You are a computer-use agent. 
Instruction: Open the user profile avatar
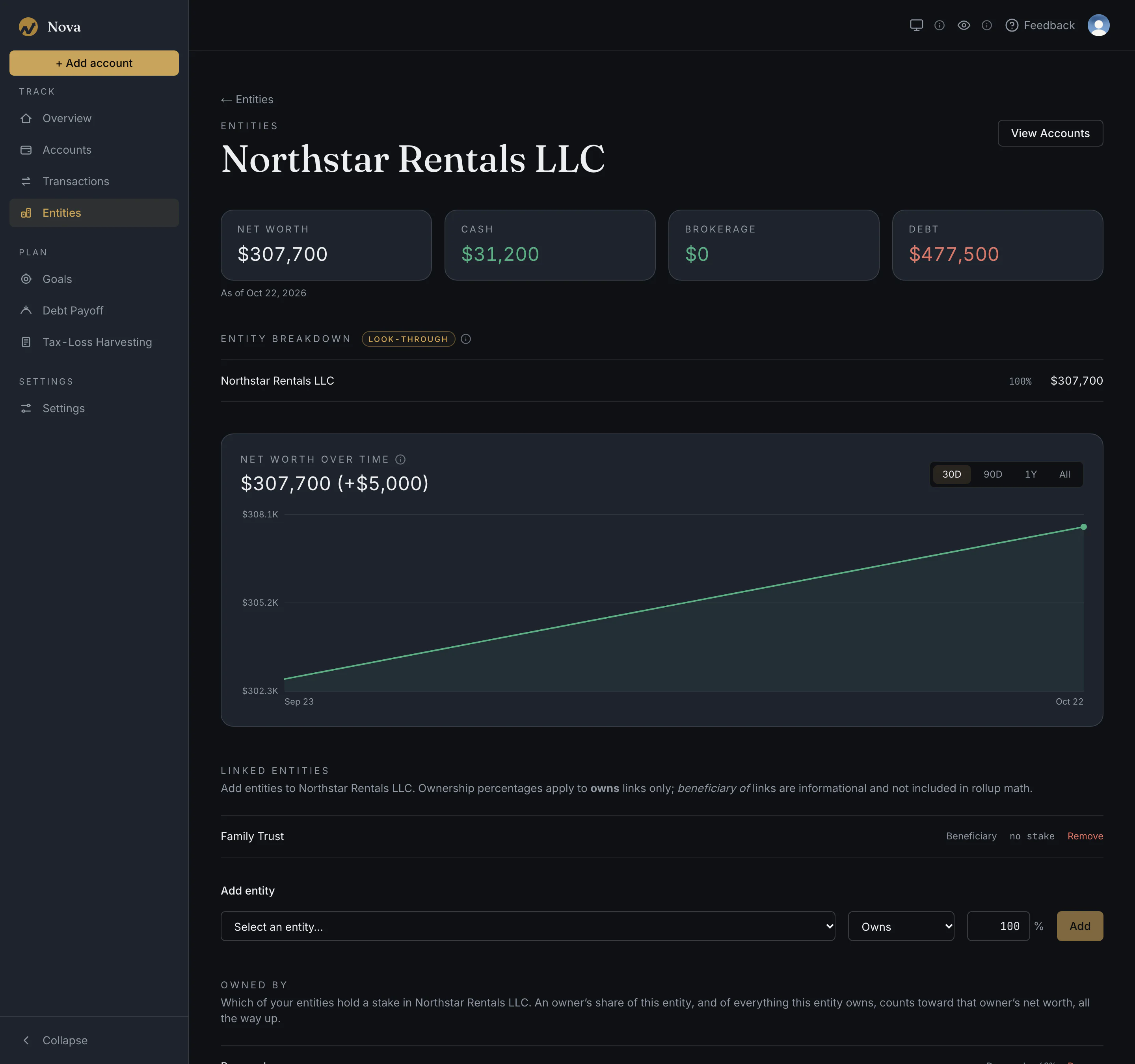(x=1098, y=25)
